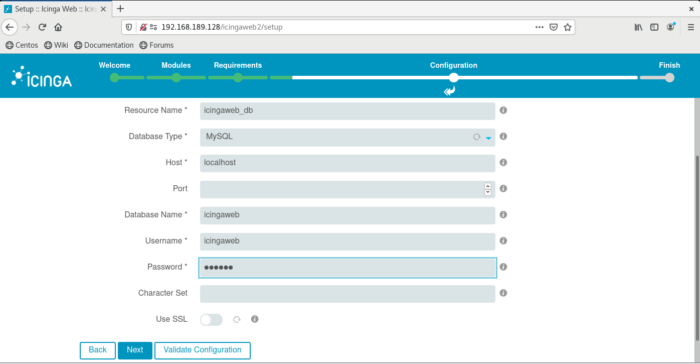The width and height of the screenshot is (700, 364).
Task: Click the info icon beside Use SSL
Action: pyautogui.click(x=254, y=319)
